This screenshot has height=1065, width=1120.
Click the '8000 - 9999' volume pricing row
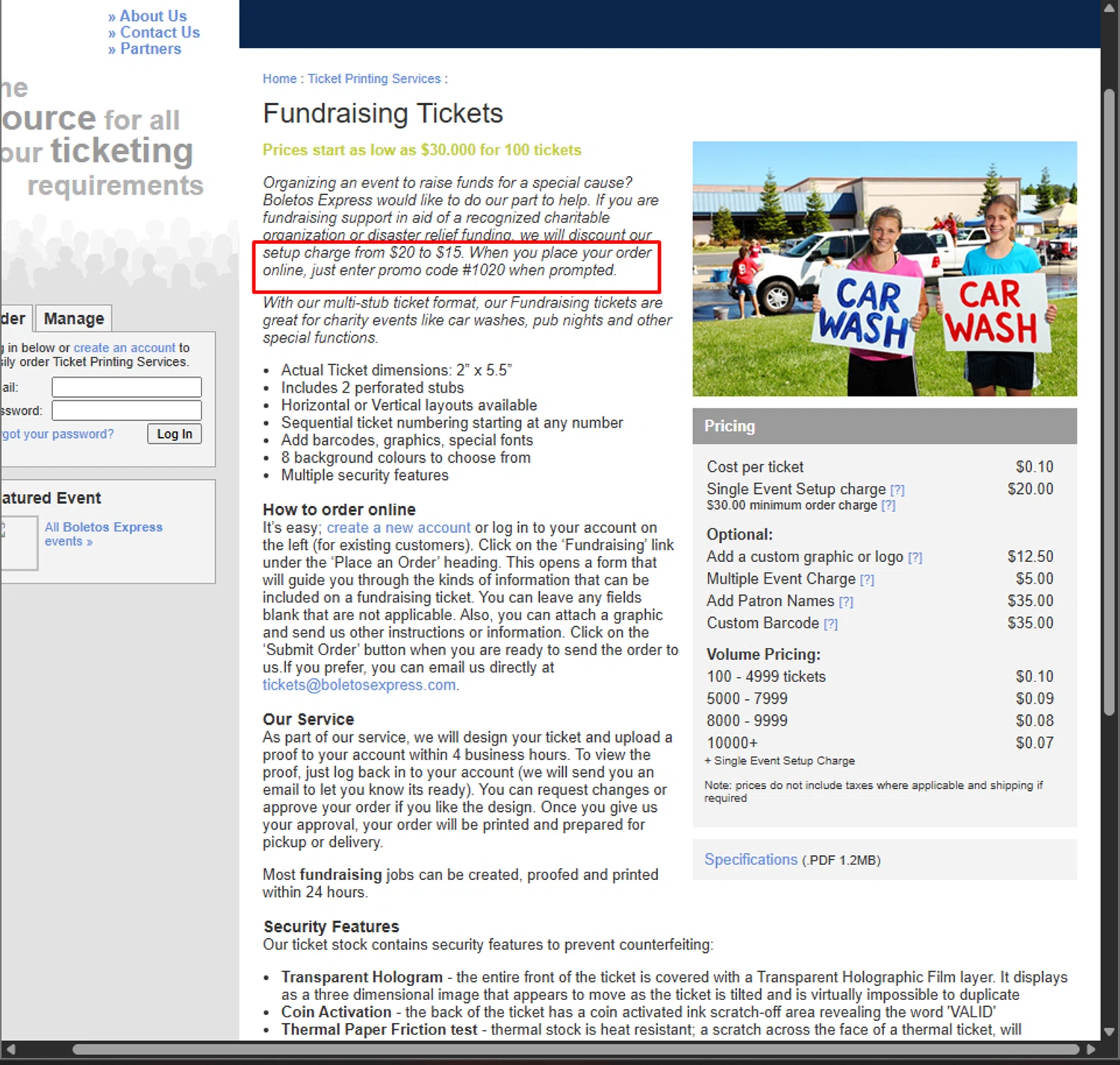[x=880, y=721]
